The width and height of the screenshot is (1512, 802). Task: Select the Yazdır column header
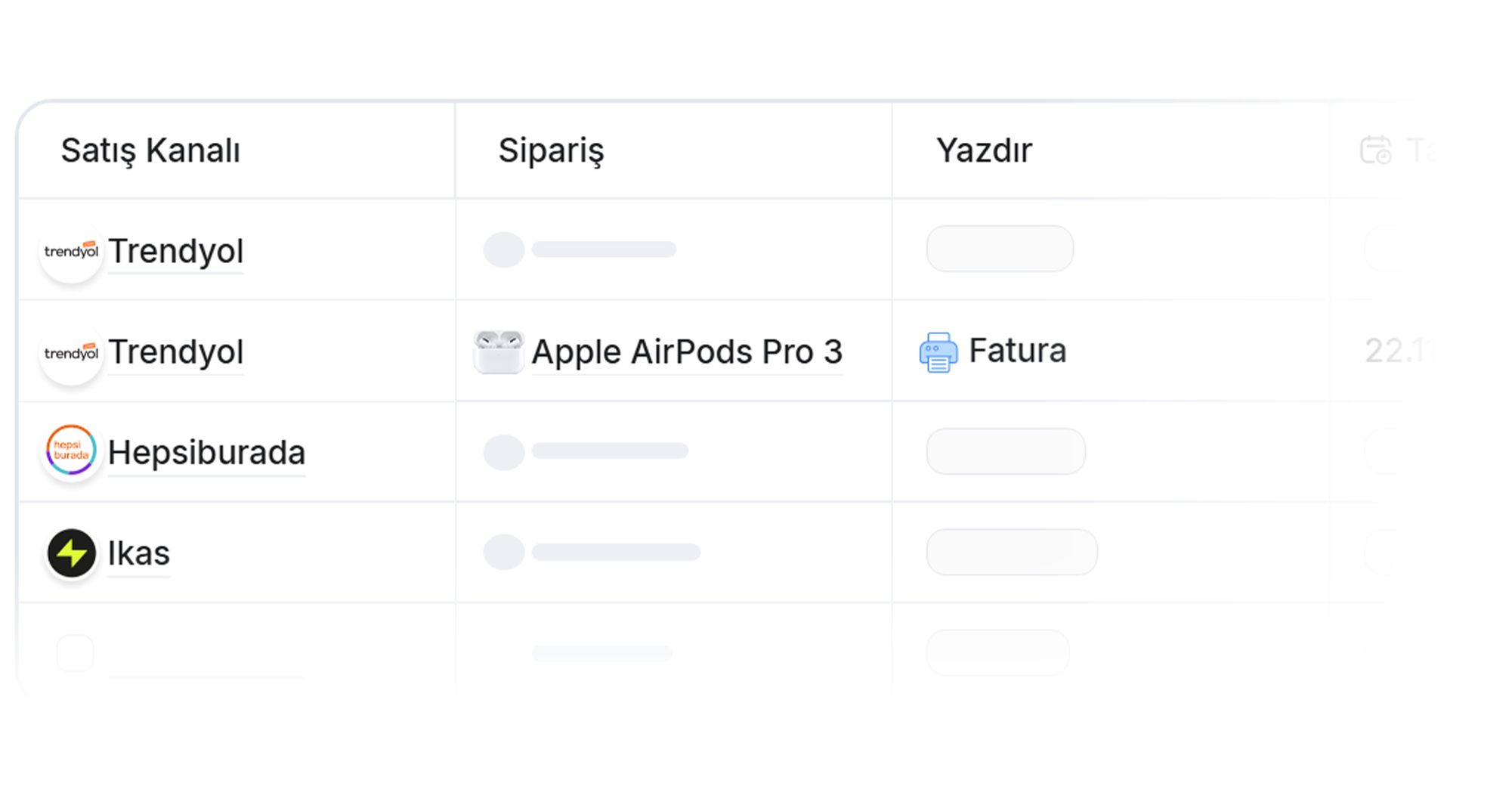coord(984,150)
